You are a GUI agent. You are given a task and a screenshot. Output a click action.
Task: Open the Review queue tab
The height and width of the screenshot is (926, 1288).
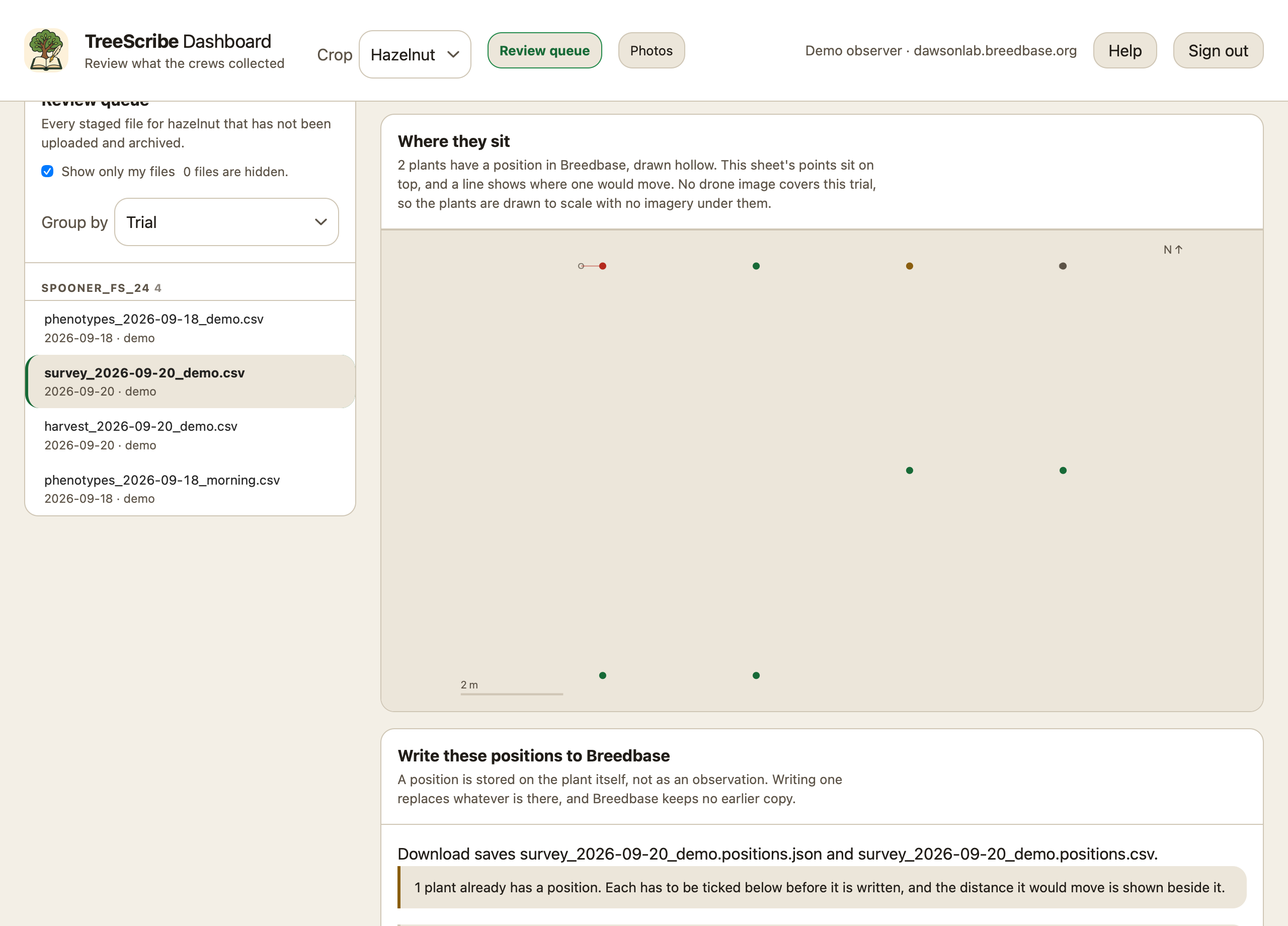pos(544,50)
